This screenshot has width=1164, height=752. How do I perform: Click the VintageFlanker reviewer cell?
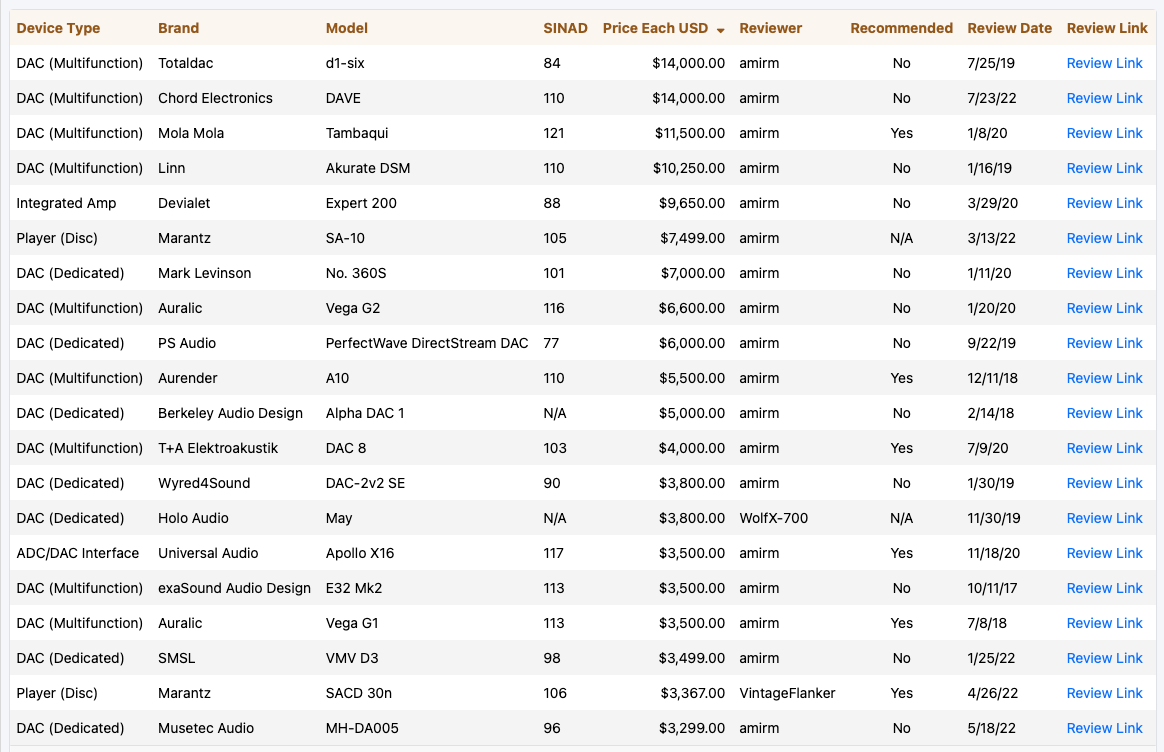click(x=787, y=693)
